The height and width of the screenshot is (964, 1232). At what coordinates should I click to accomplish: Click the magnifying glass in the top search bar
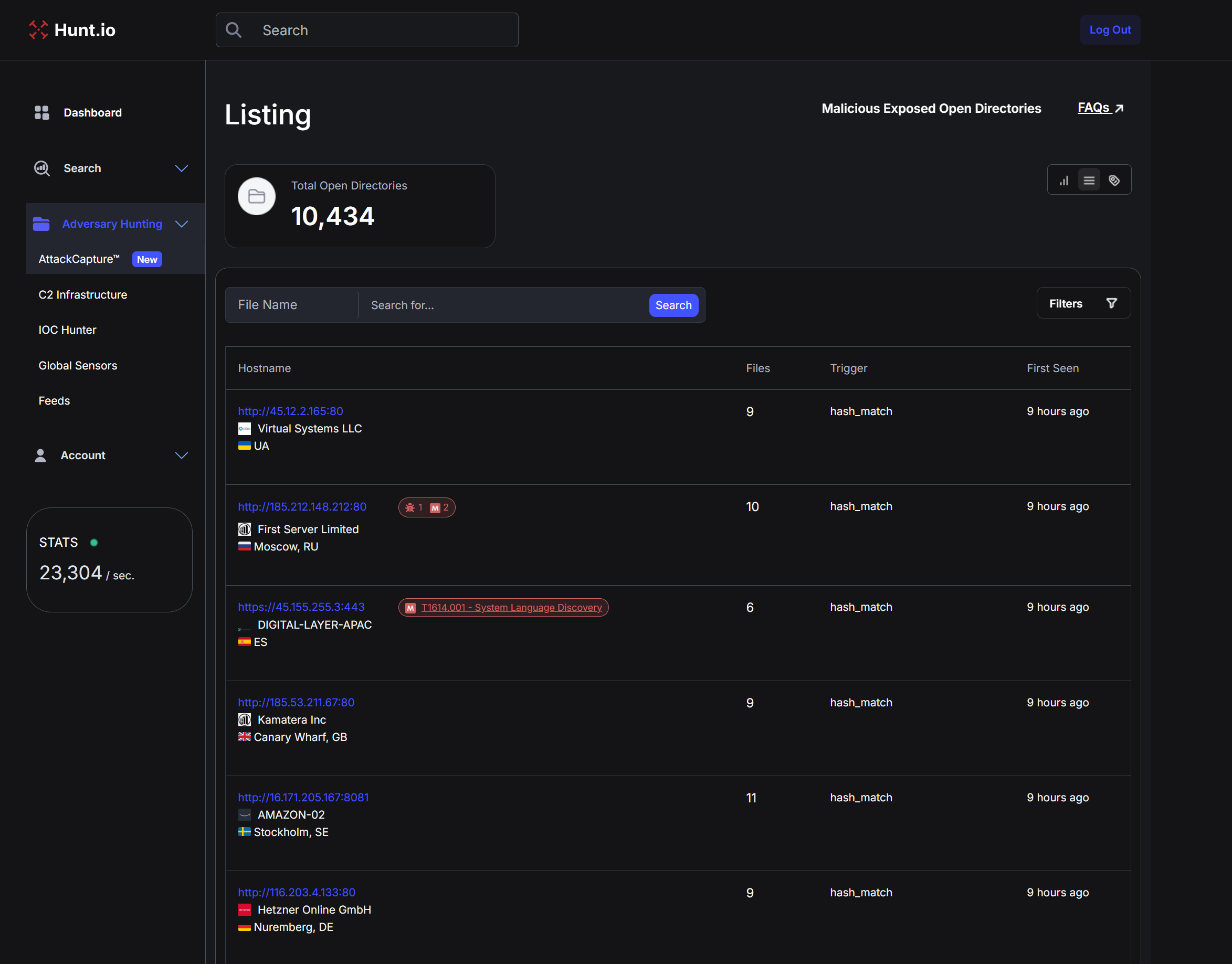[x=233, y=30]
